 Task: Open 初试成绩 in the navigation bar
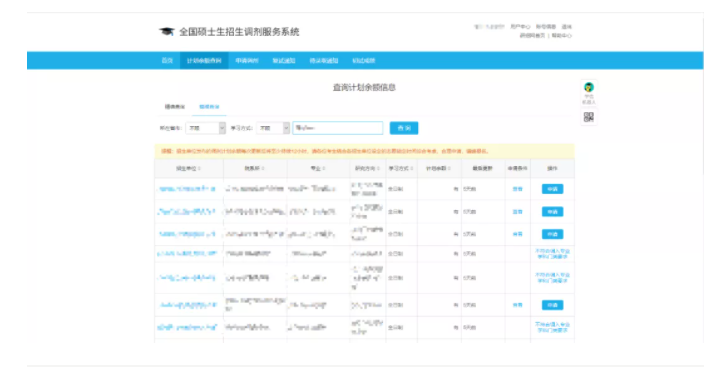pyautogui.click(x=363, y=61)
